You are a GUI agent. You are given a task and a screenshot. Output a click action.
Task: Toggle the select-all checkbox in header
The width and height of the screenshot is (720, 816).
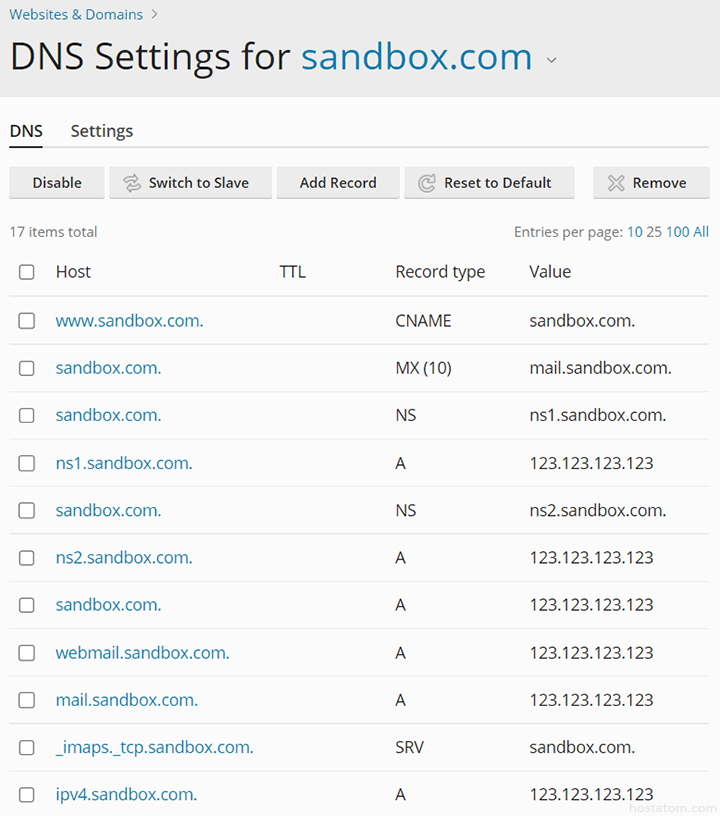pyautogui.click(x=27, y=272)
